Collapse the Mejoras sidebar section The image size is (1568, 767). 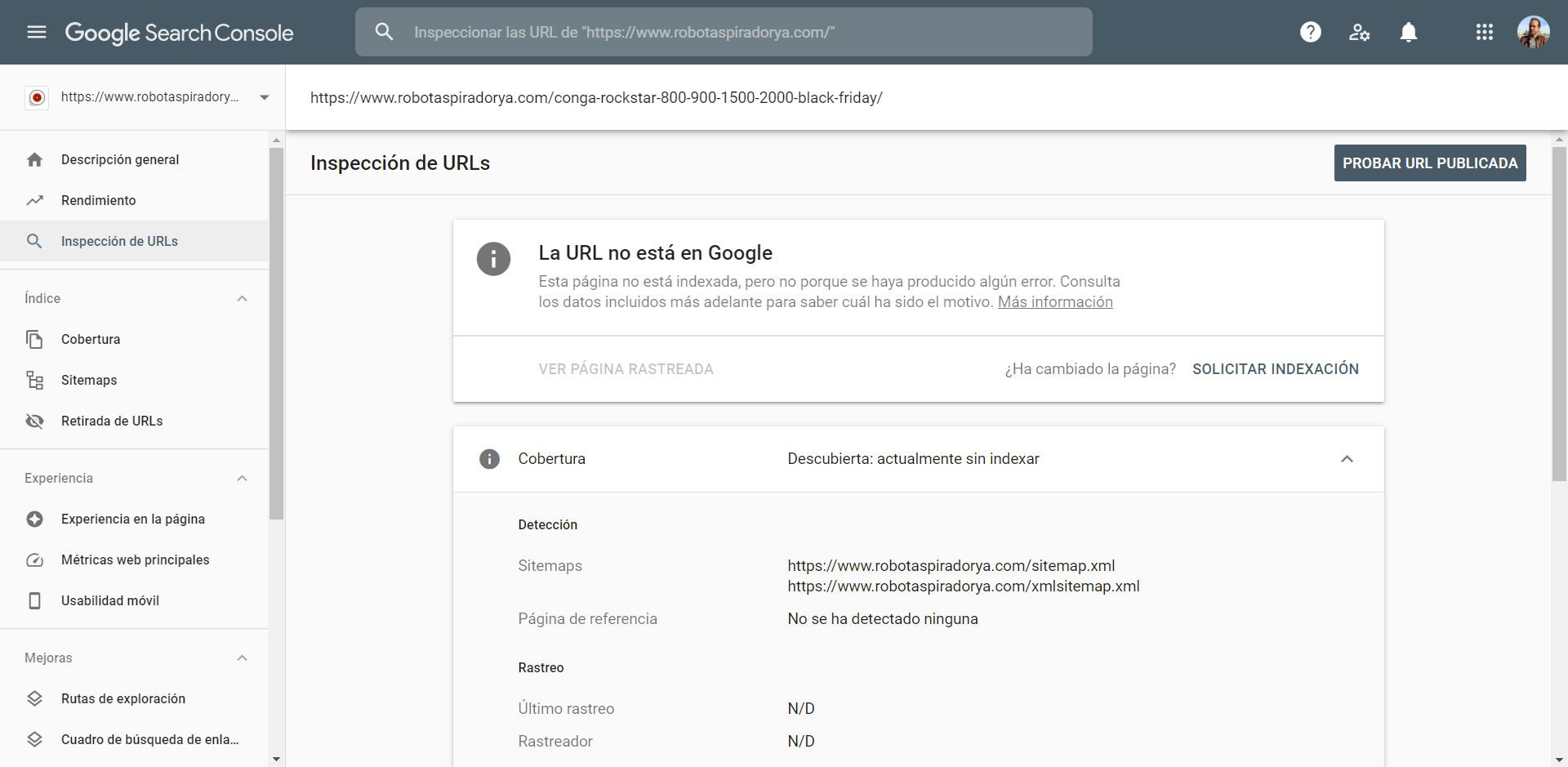tap(242, 658)
